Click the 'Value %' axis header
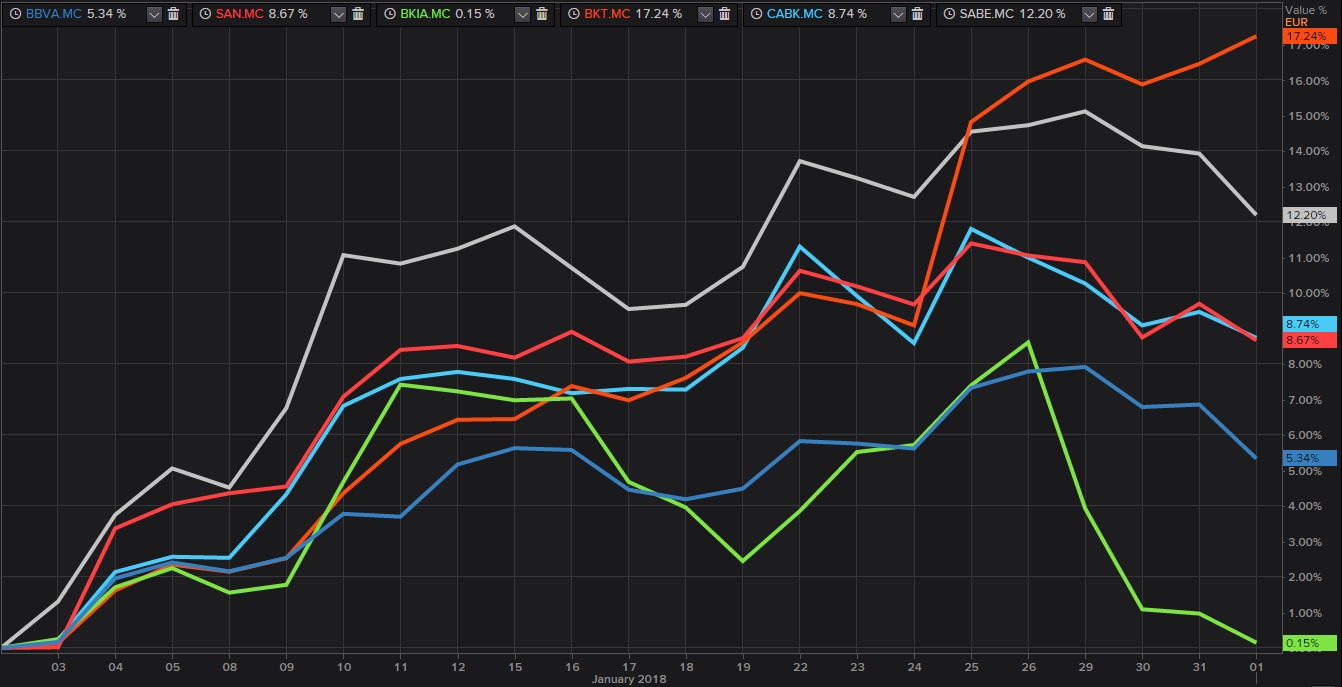 (x=1307, y=10)
